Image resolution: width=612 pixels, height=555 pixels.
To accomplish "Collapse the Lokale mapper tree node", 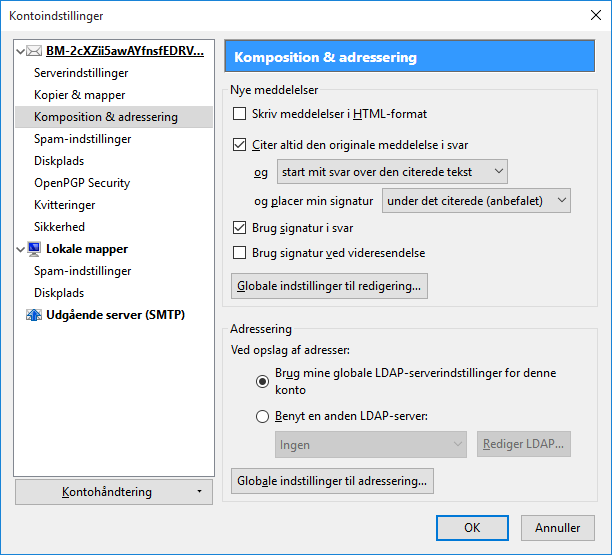I will 22,249.
